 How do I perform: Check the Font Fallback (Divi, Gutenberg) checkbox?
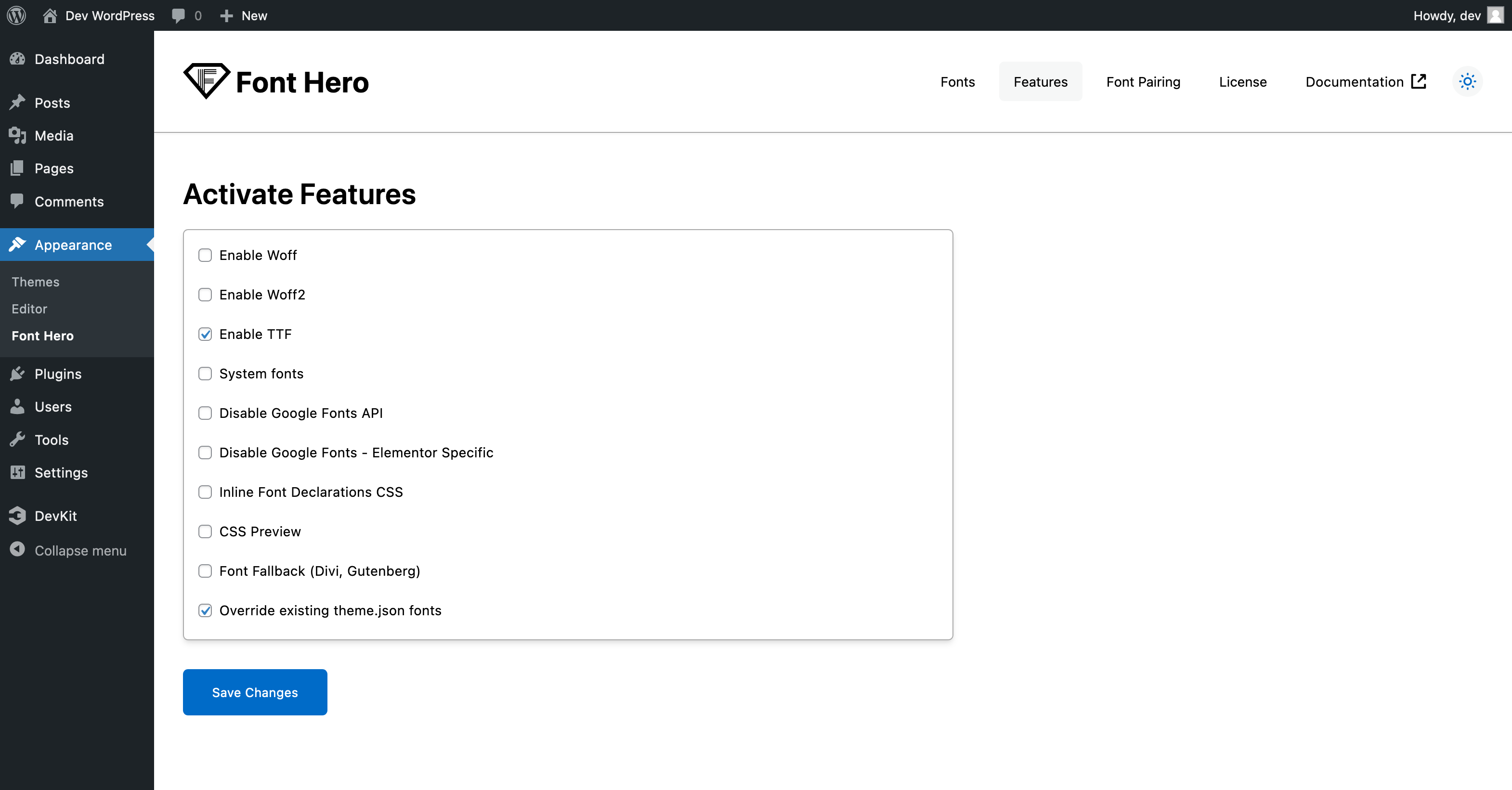(x=205, y=571)
